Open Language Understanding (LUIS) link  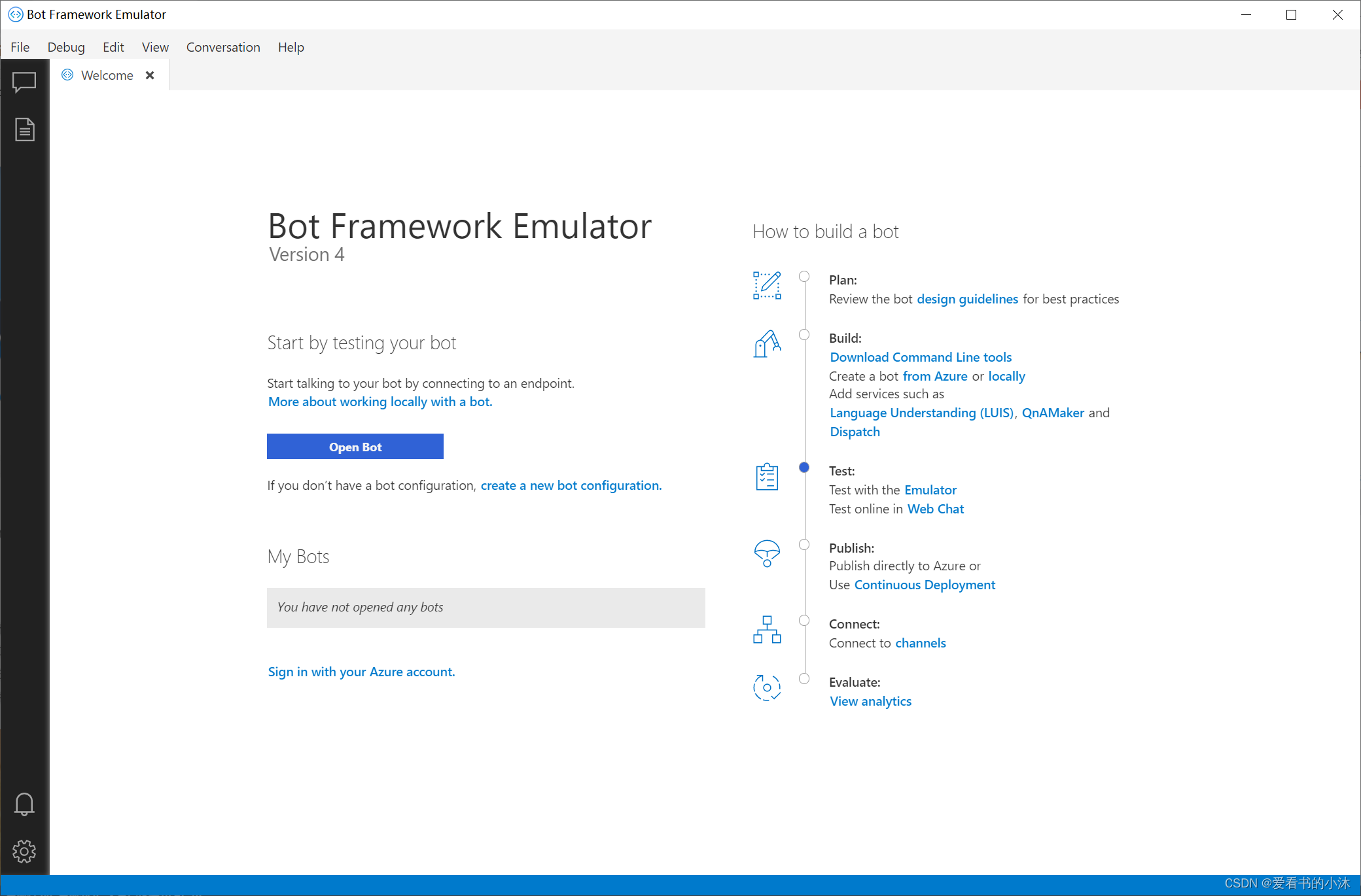[921, 413]
